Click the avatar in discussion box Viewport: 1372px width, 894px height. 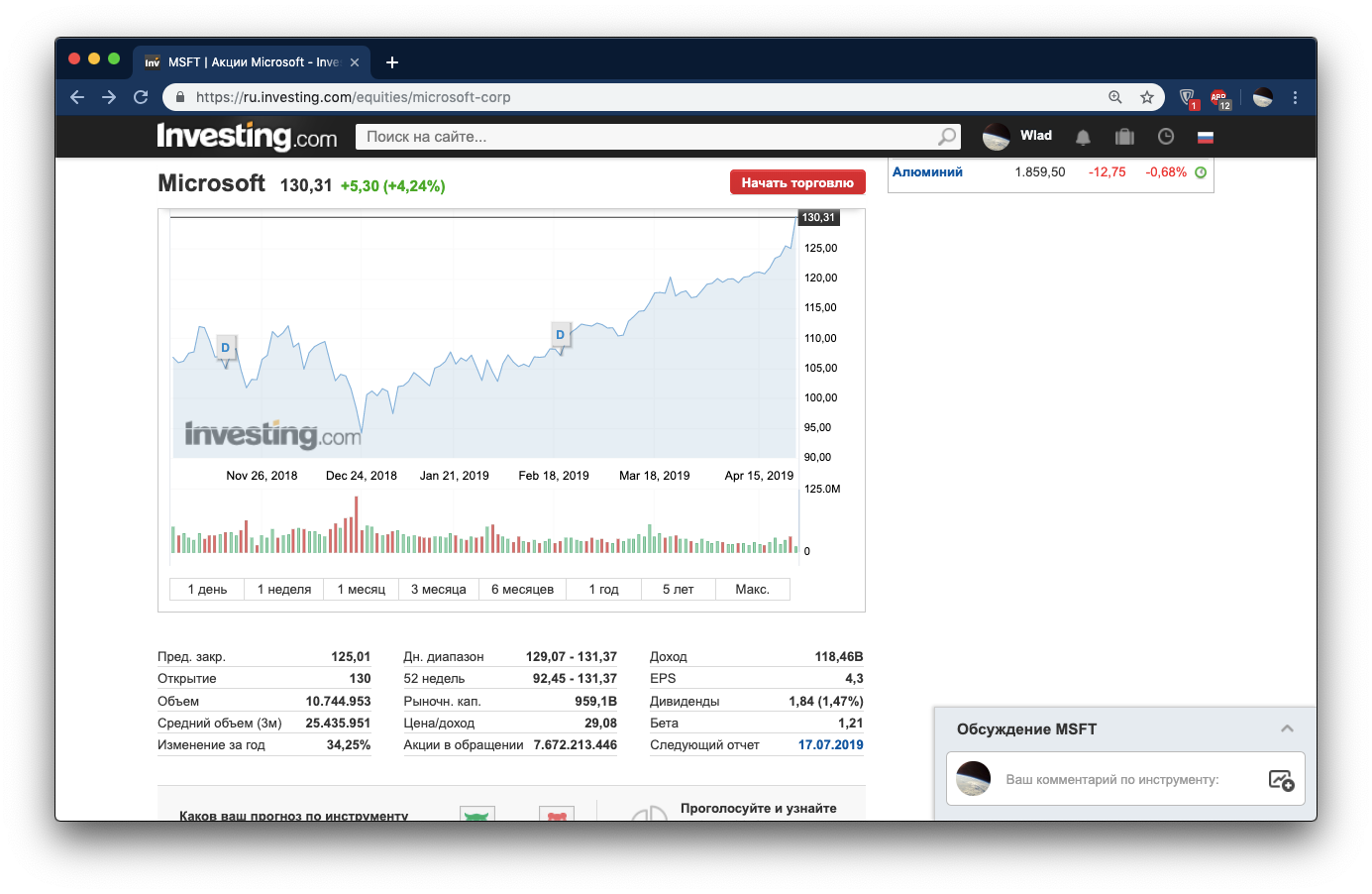[974, 779]
